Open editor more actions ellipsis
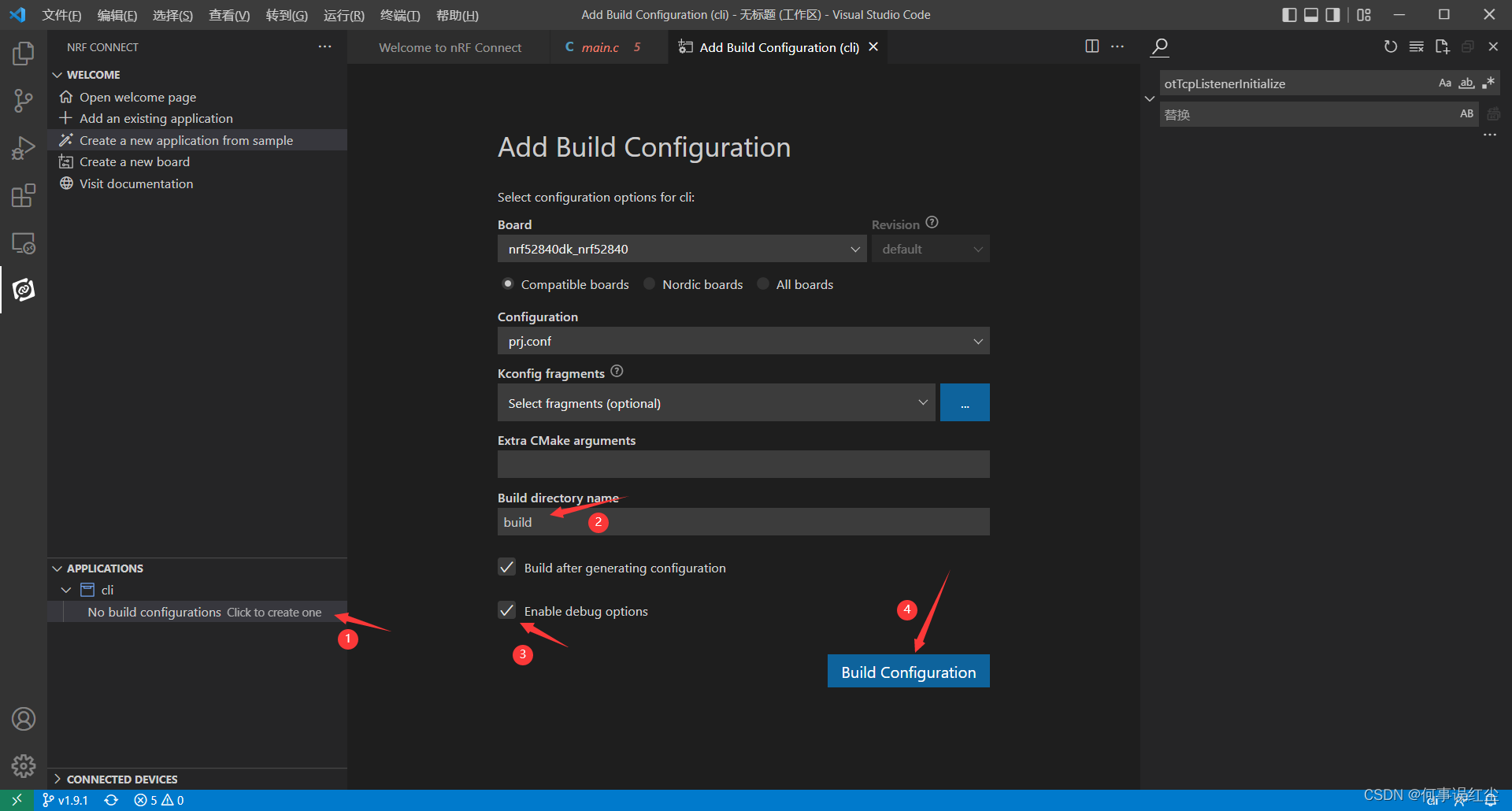 point(1117,46)
